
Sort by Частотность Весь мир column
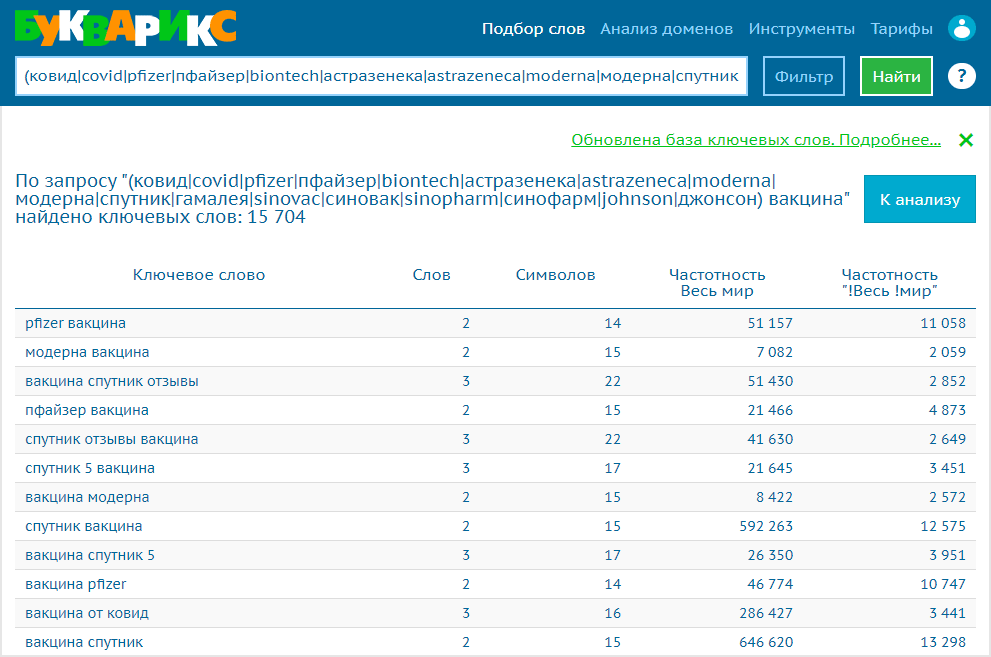(717, 282)
